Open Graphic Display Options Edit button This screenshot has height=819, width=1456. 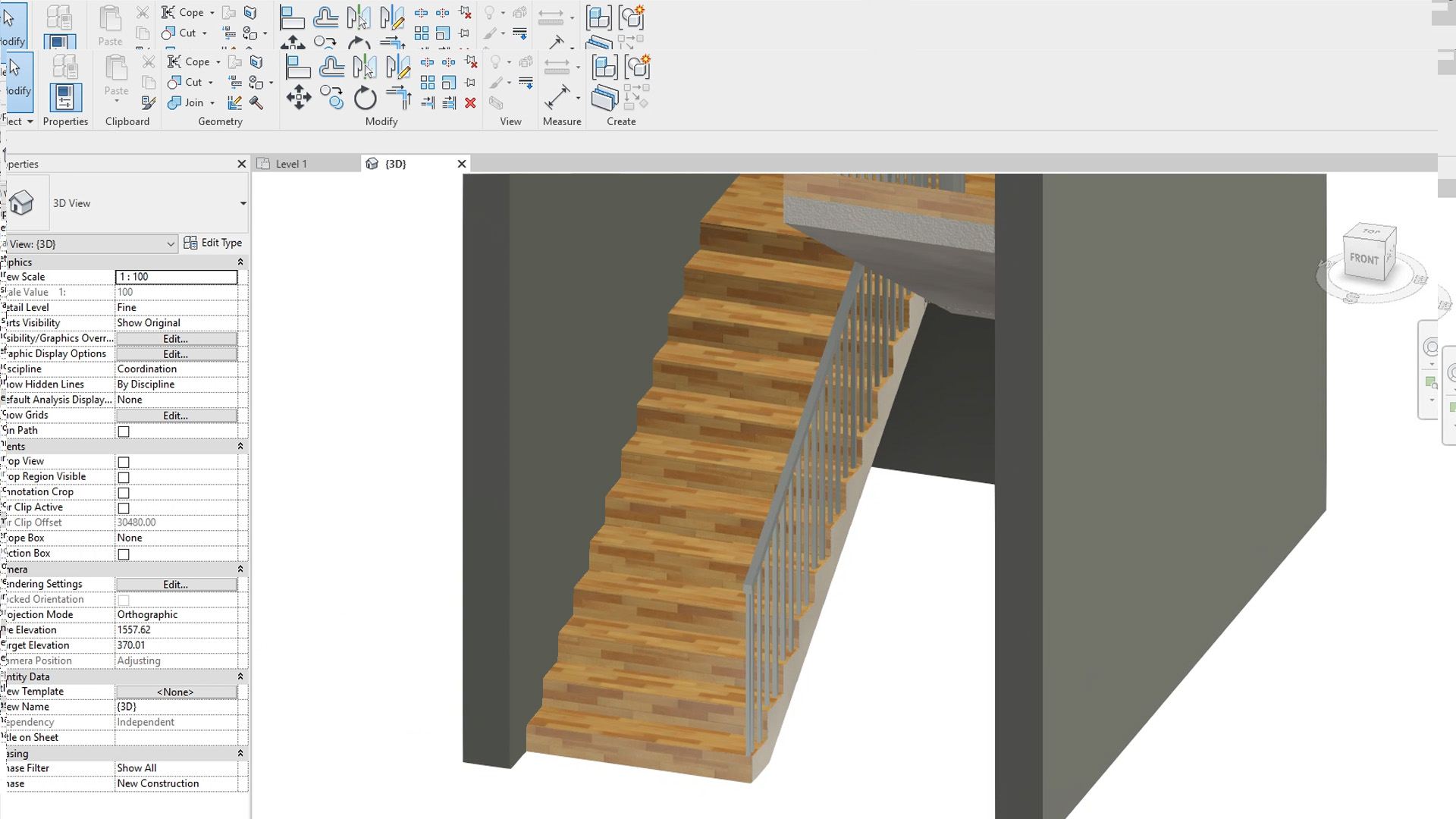click(176, 354)
